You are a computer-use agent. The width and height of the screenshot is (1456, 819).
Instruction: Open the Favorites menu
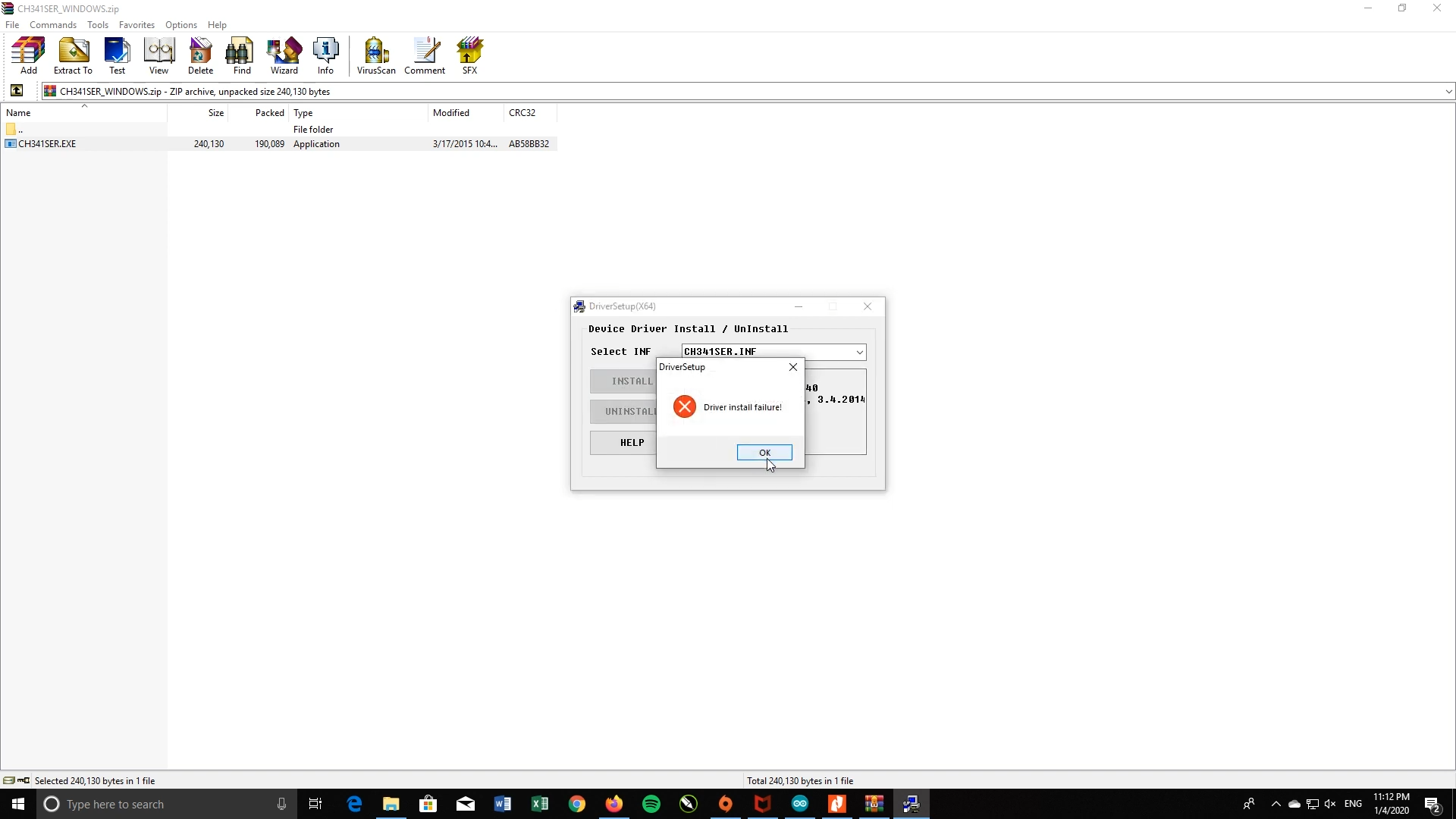pyautogui.click(x=136, y=25)
